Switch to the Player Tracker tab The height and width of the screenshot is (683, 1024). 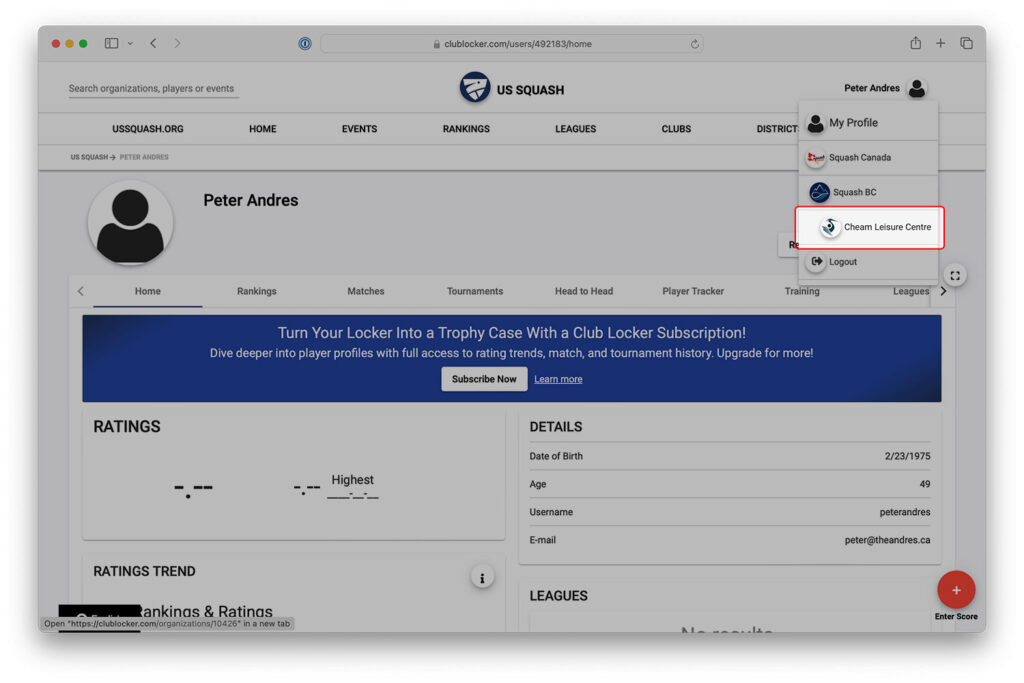point(693,291)
